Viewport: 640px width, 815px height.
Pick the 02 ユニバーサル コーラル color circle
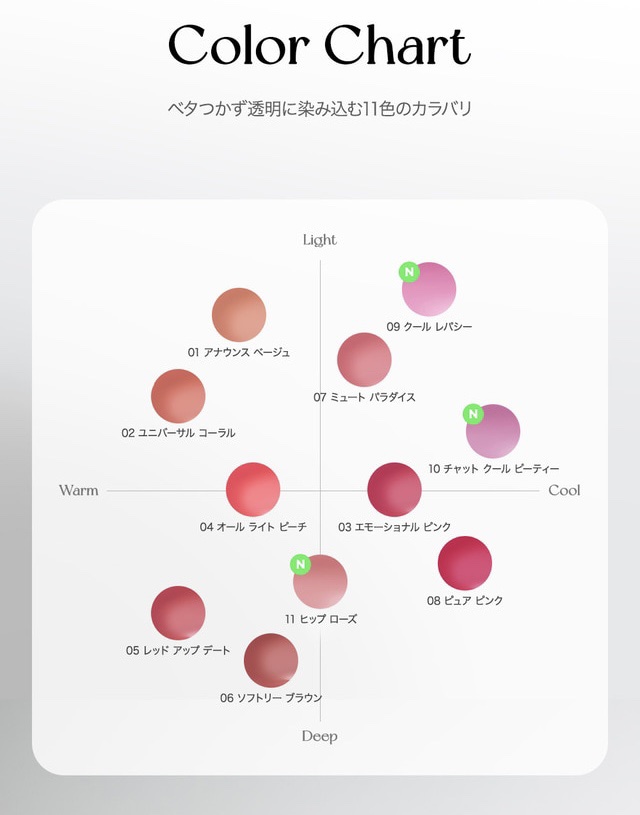178,396
